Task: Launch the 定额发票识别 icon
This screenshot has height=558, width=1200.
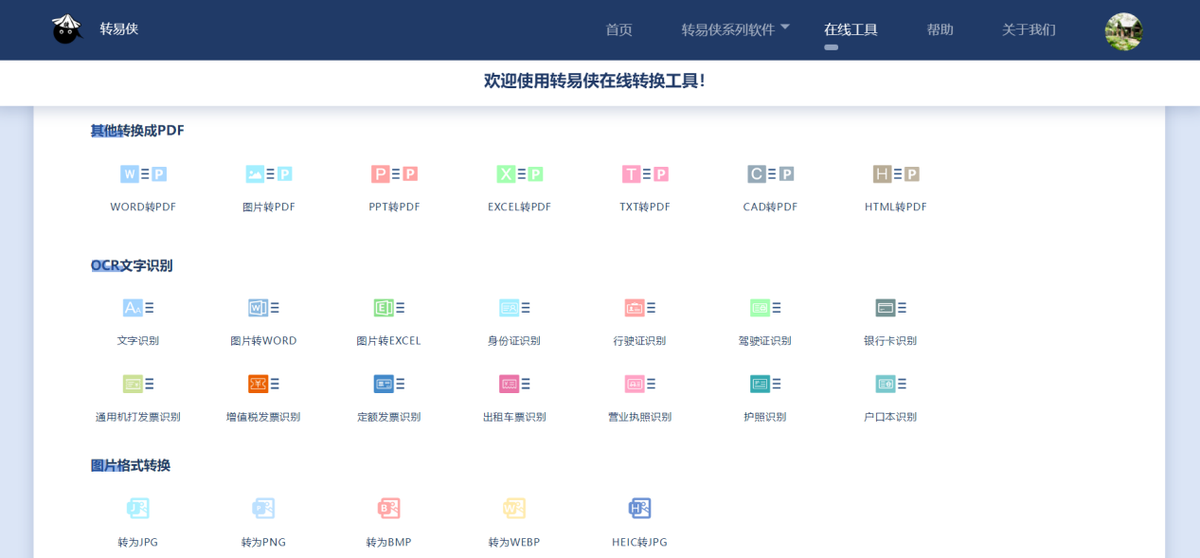Action: point(389,384)
